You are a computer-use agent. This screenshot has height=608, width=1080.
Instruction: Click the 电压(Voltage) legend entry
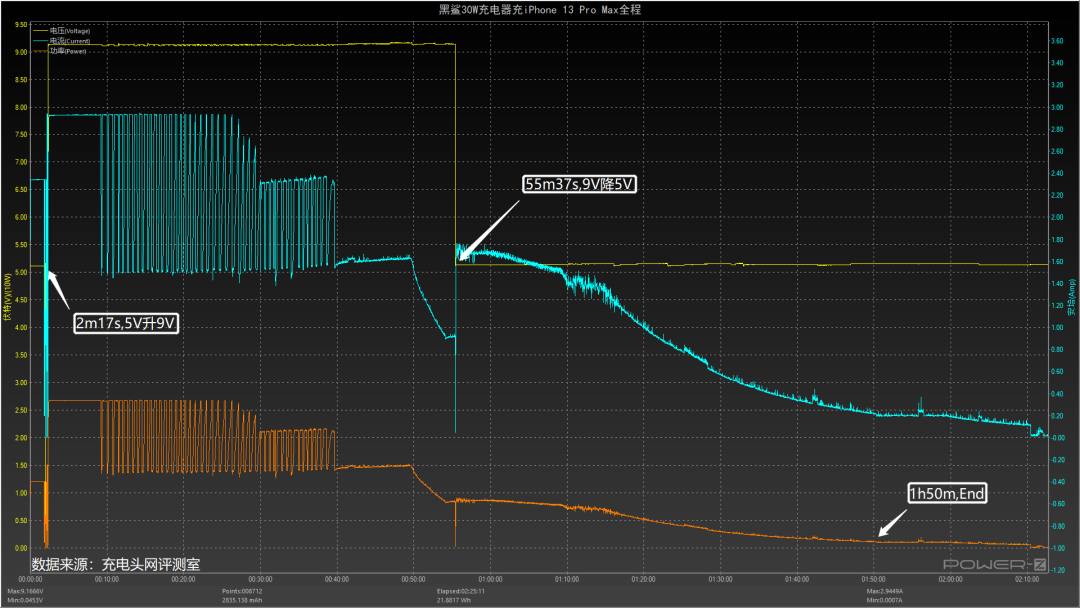tap(61, 31)
